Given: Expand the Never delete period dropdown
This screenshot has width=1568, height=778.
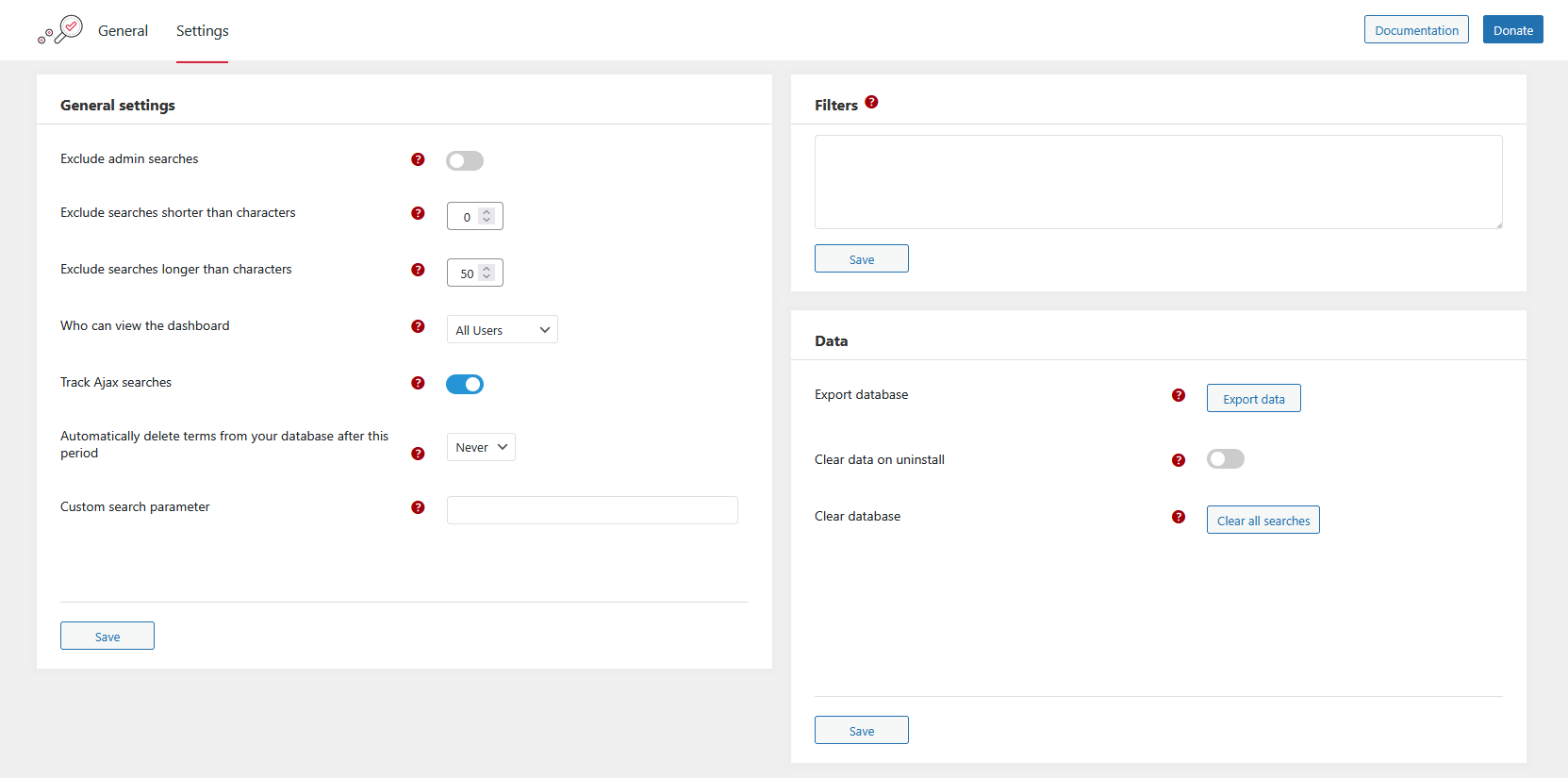Looking at the screenshot, I should 481,447.
